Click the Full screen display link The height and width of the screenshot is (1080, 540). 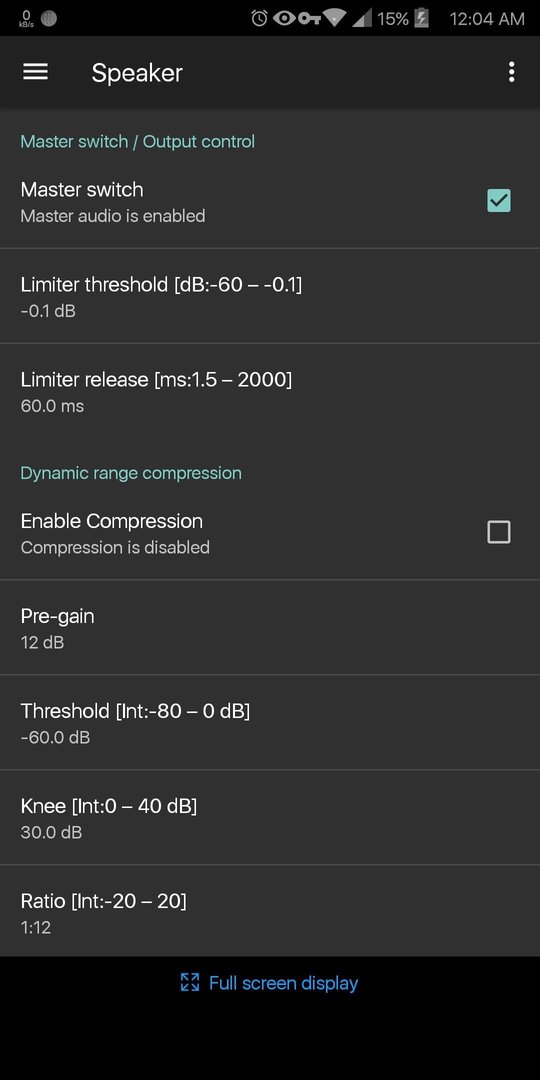(283, 983)
